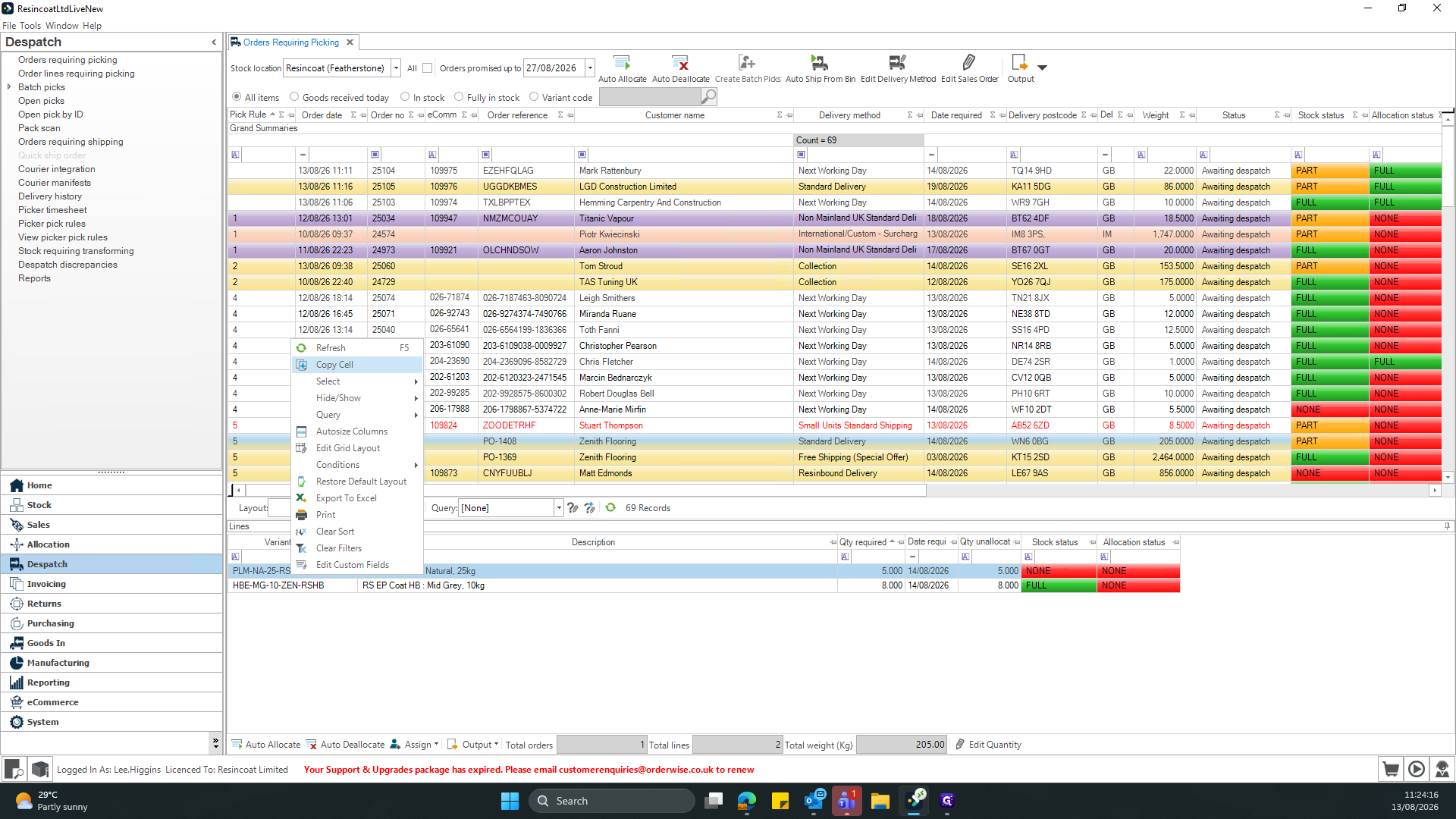Image resolution: width=1456 pixels, height=819 pixels.
Task: Open the Manufacturing module
Action: [x=111, y=663]
